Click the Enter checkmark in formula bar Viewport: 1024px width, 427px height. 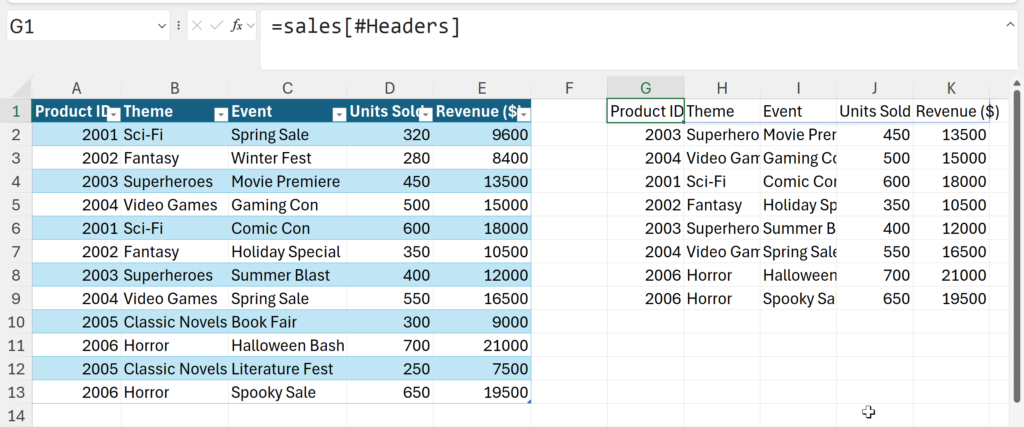click(217, 27)
